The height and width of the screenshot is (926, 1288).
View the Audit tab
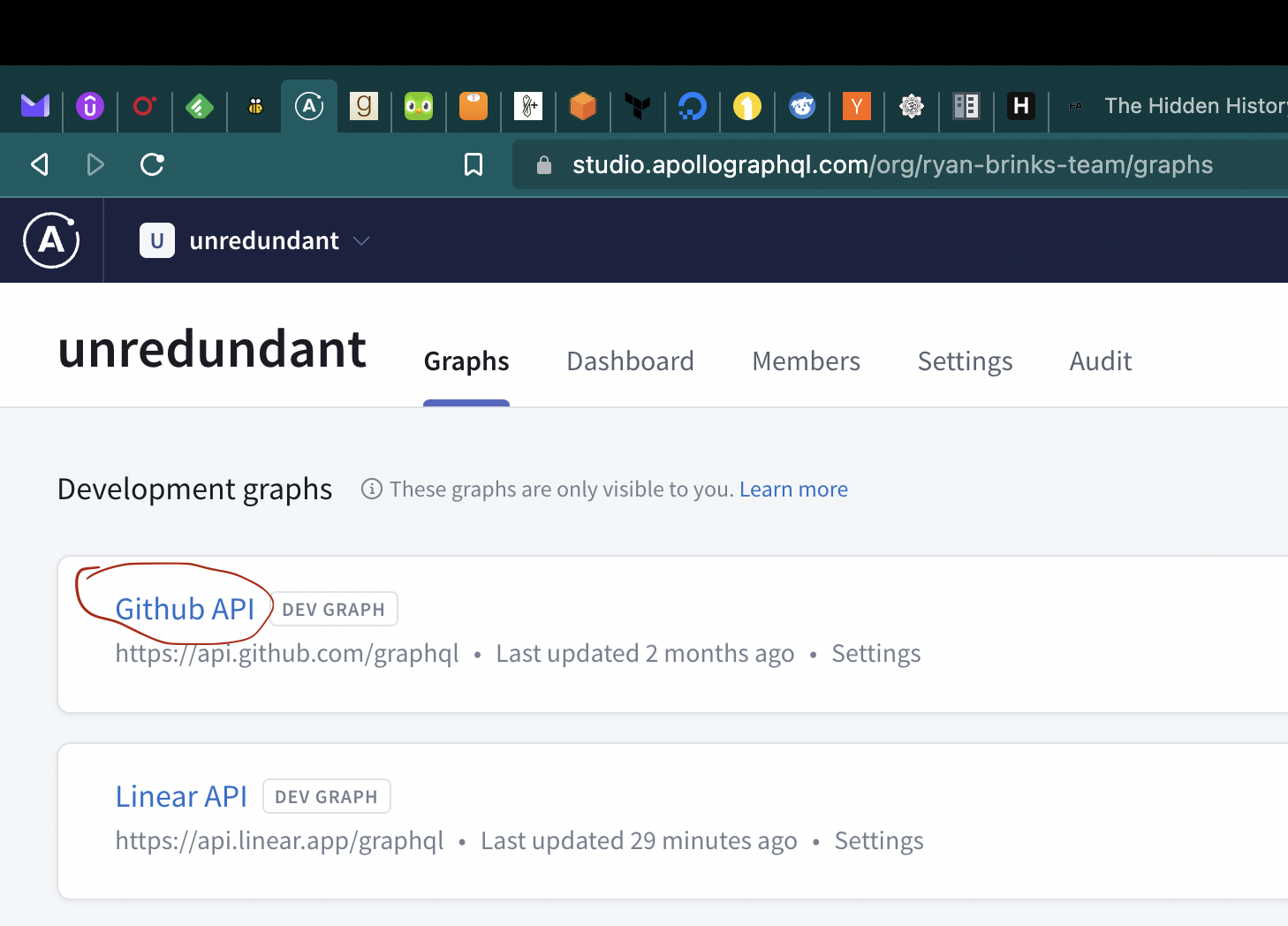click(x=1101, y=361)
